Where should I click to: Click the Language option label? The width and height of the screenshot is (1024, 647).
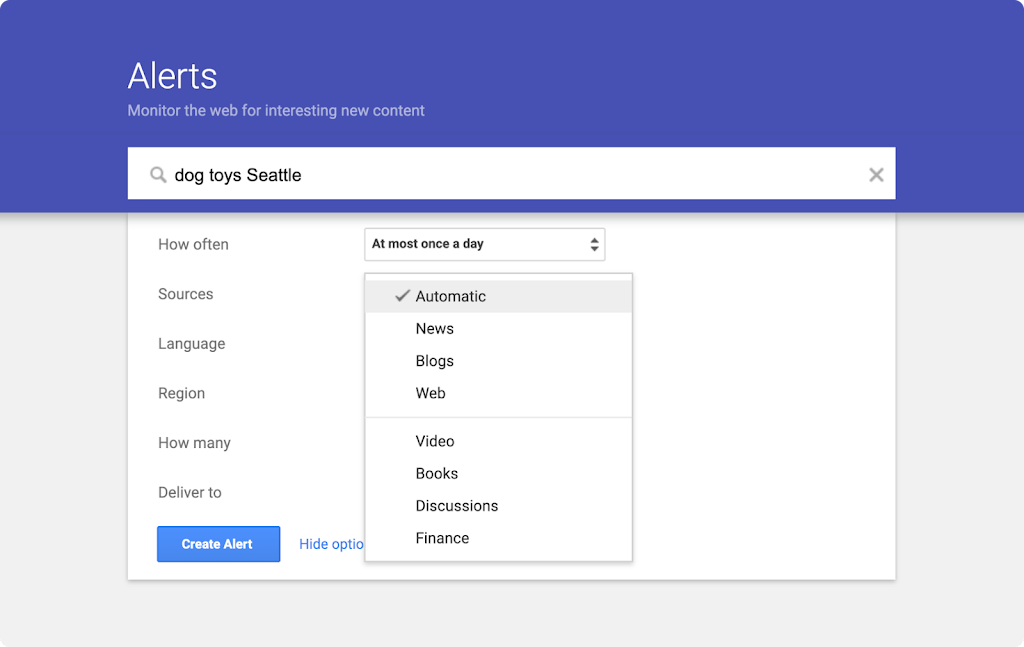pyautogui.click(x=192, y=344)
